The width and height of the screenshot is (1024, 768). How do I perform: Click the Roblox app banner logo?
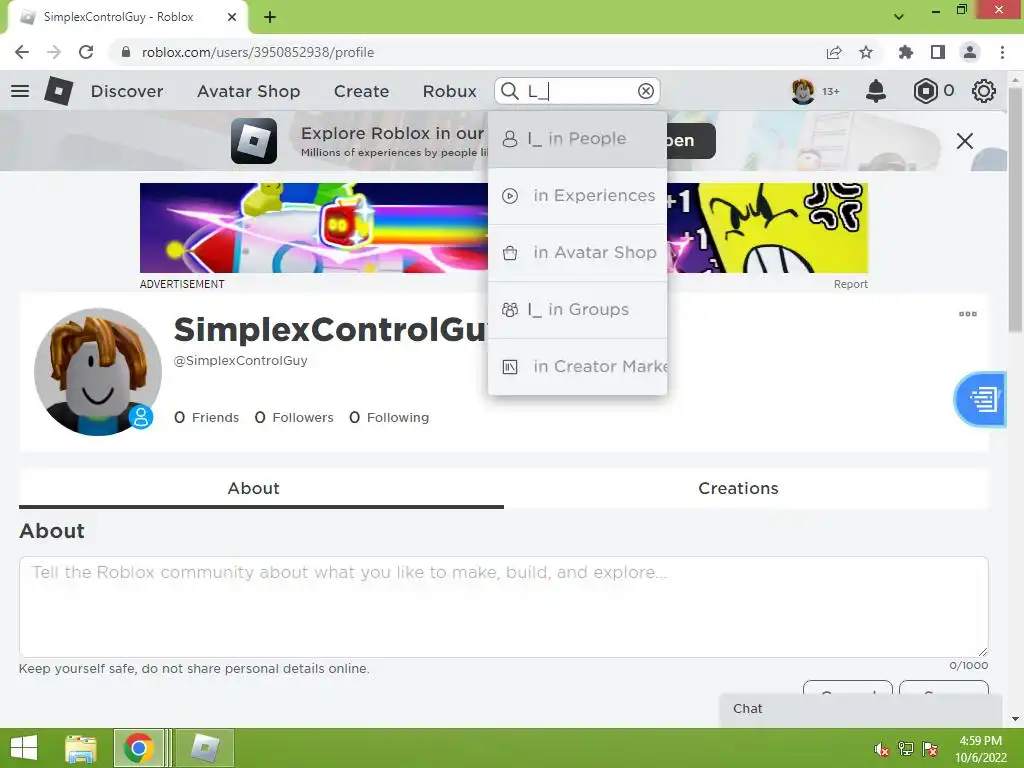[254, 140]
